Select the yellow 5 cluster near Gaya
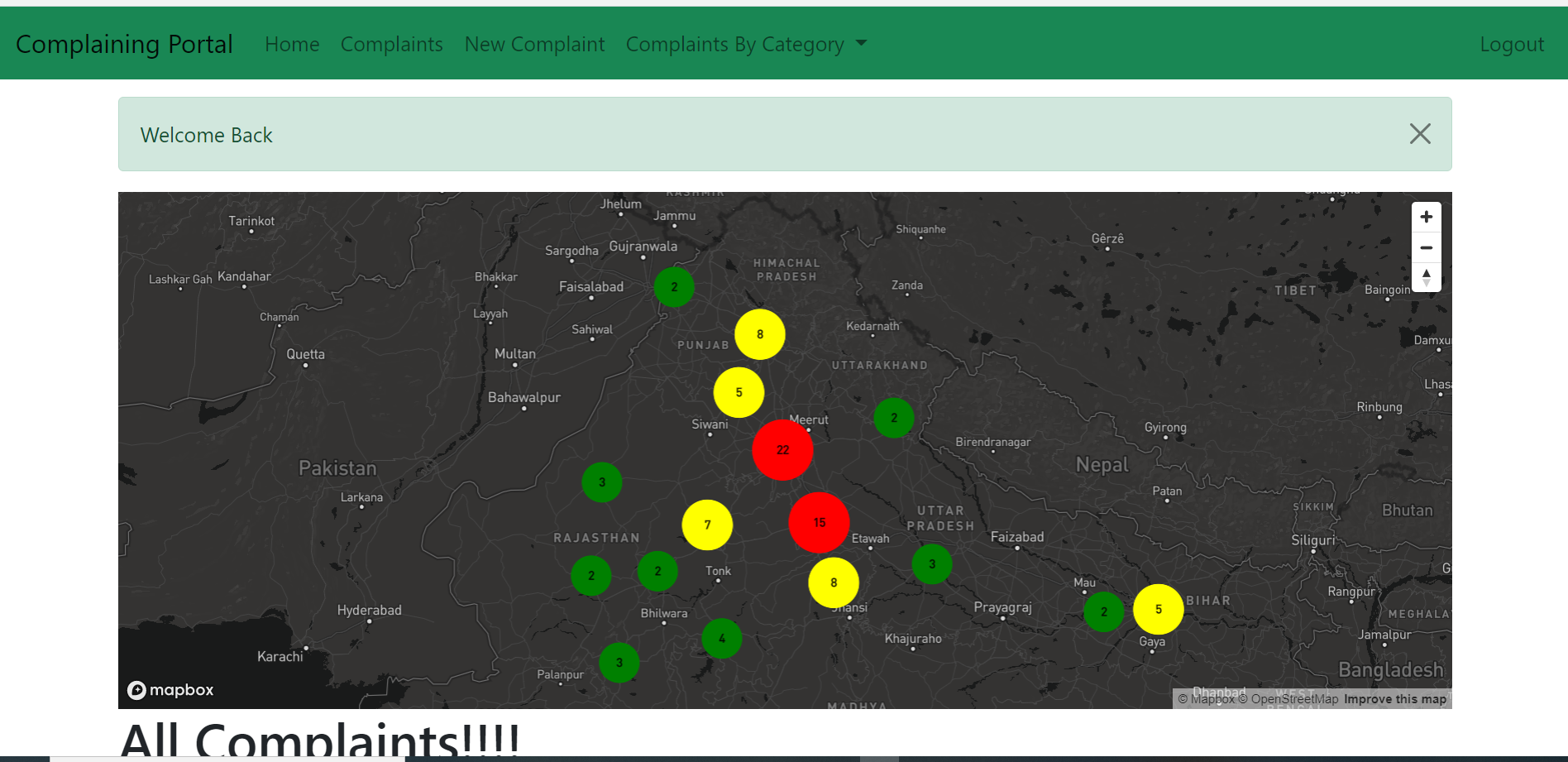This screenshot has height=762, width=1568. tap(1158, 610)
